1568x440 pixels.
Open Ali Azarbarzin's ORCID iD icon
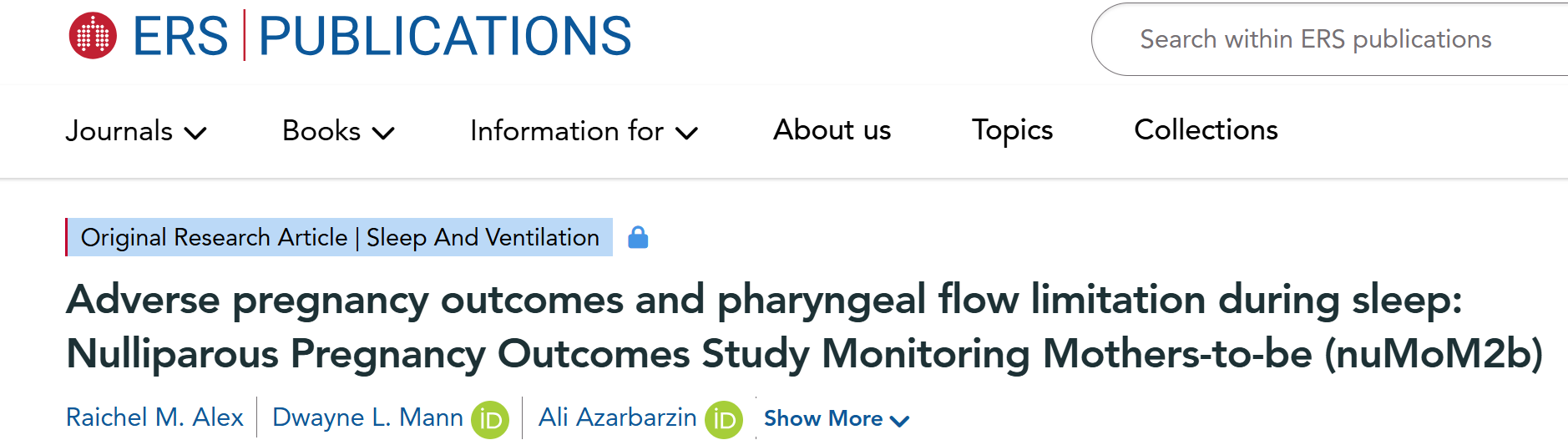724,420
